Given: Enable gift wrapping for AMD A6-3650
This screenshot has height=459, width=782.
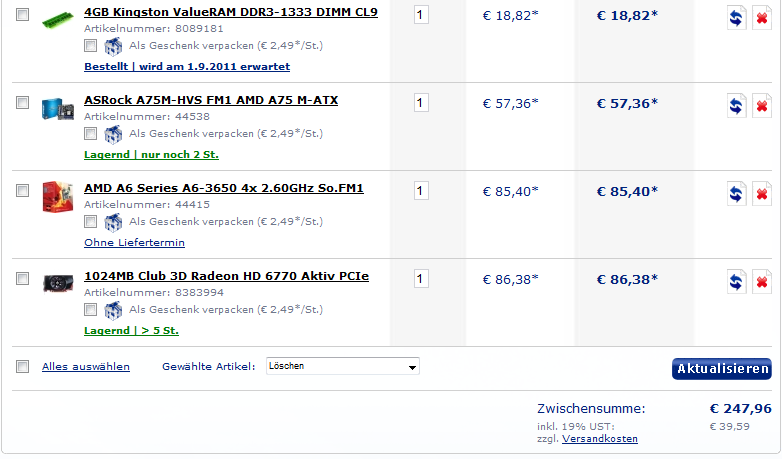Looking at the screenshot, I should pos(90,222).
